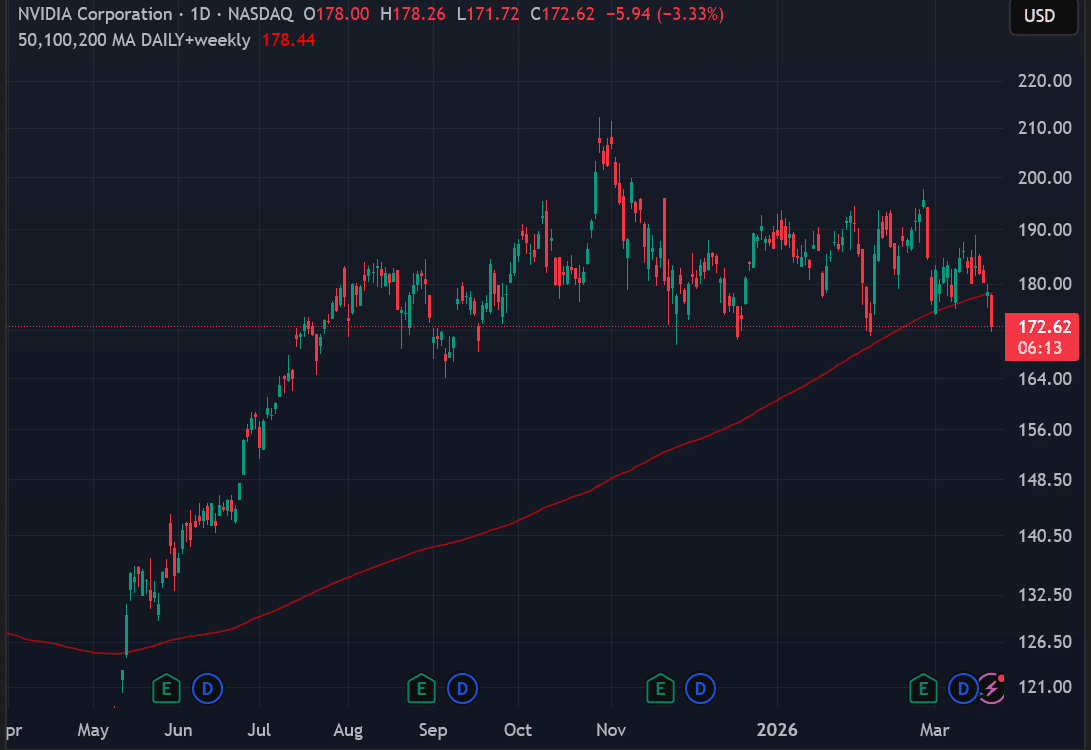This screenshot has height=750, width=1091.
Task: Click the dividend marker near June
Action: [x=208, y=688]
